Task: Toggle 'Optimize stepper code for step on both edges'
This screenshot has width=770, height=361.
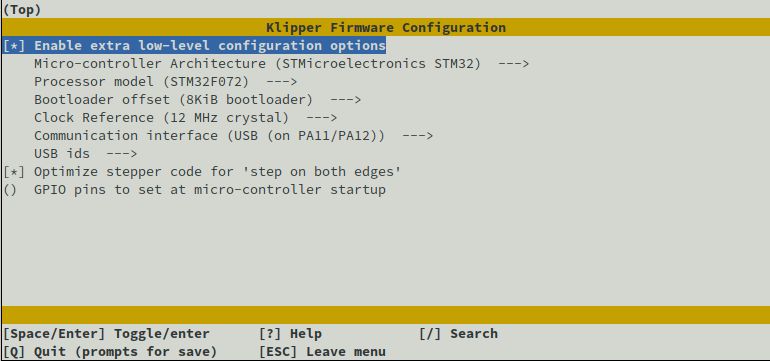Action: [x=14, y=172]
